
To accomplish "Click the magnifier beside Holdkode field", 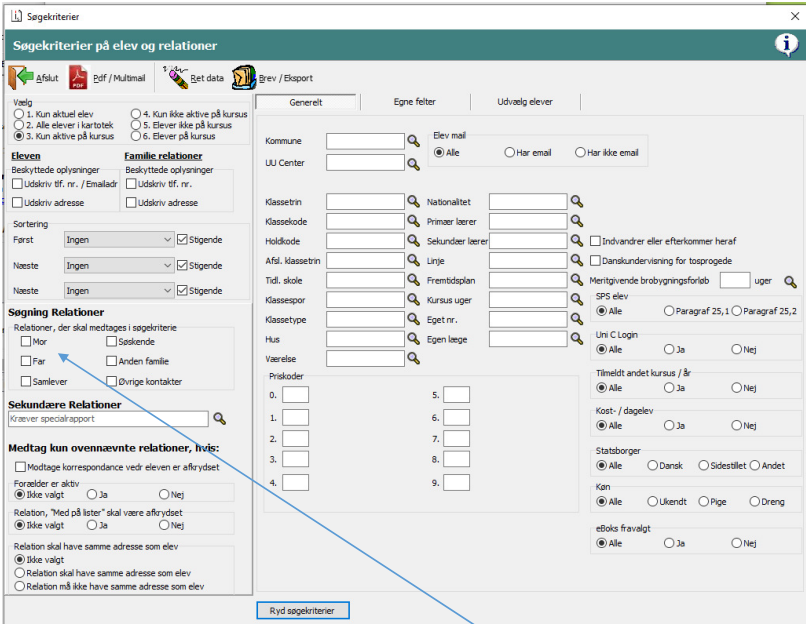I will pyautogui.click(x=414, y=241).
